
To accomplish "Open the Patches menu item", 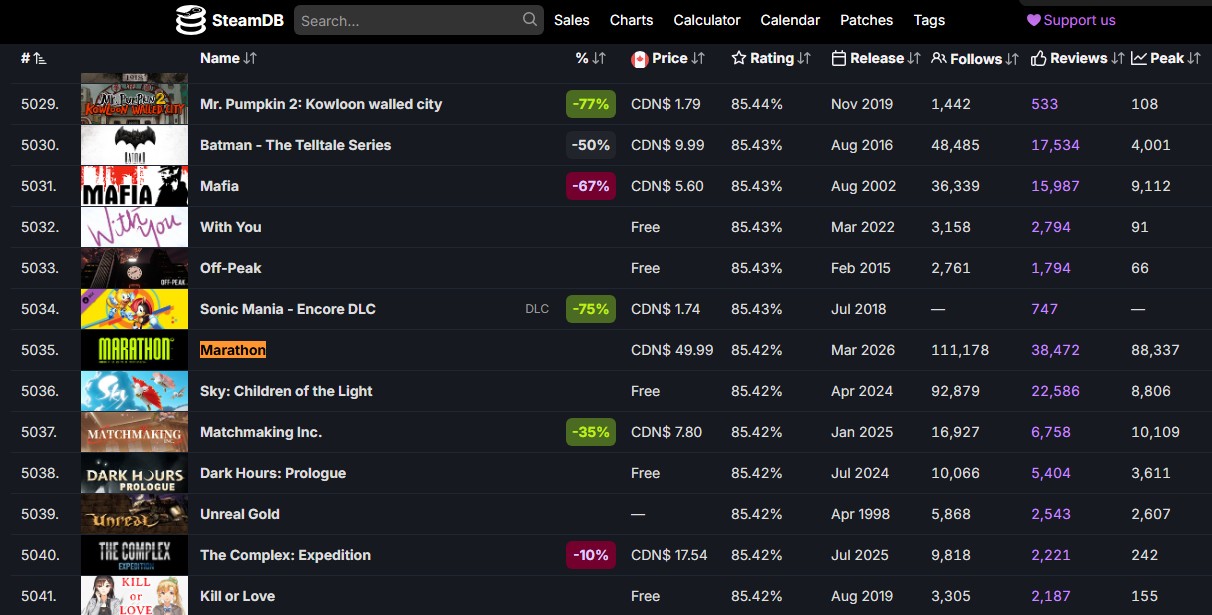I will pos(867,20).
